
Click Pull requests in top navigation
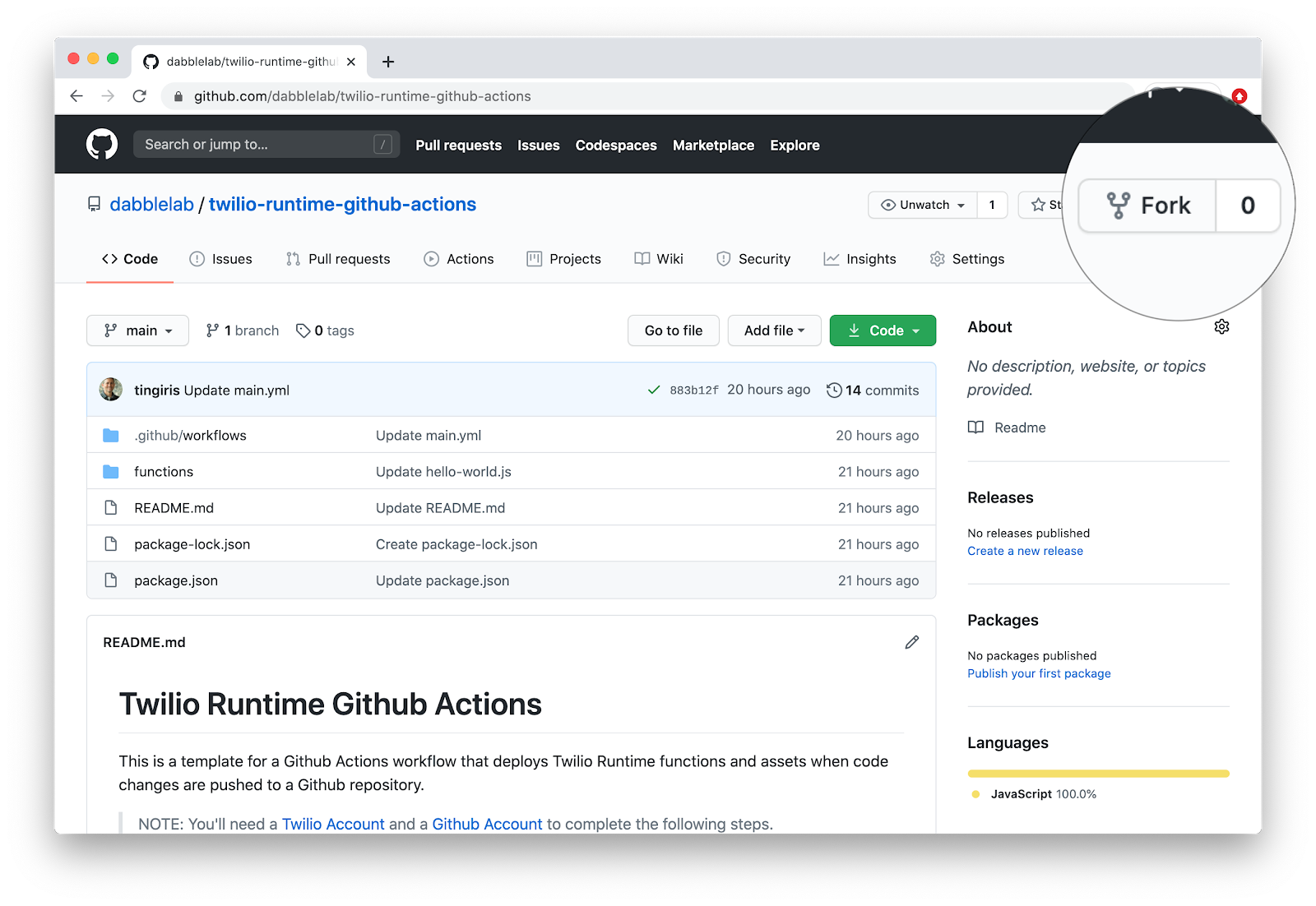coord(458,145)
